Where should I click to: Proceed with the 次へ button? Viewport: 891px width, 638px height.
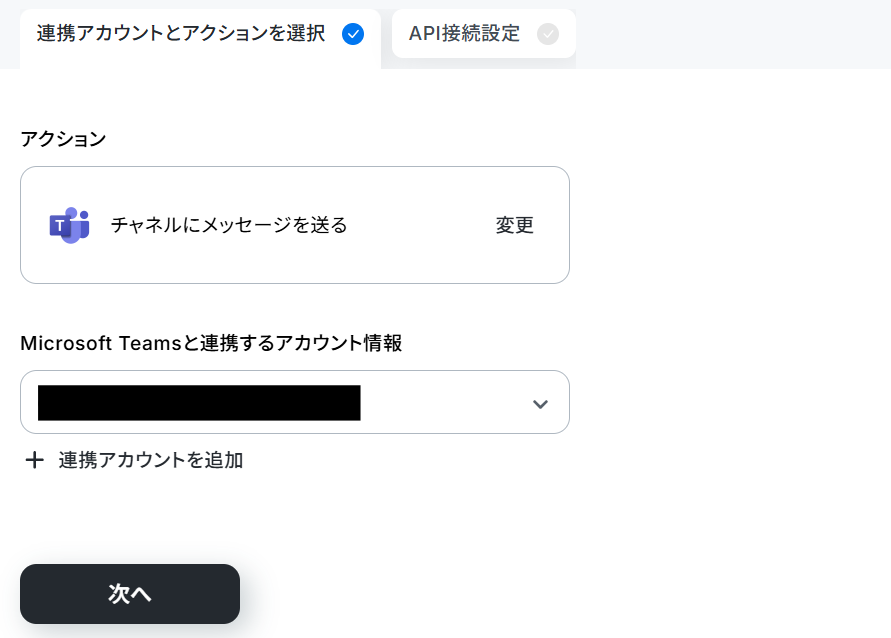pos(130,594)
